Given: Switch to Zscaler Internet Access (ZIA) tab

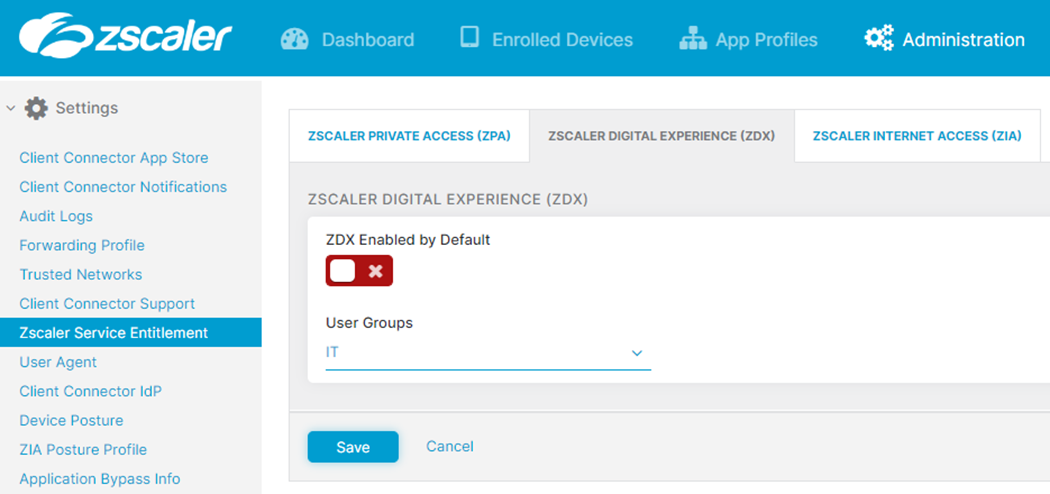Looking at the screenshot, I should click(917, 136).
